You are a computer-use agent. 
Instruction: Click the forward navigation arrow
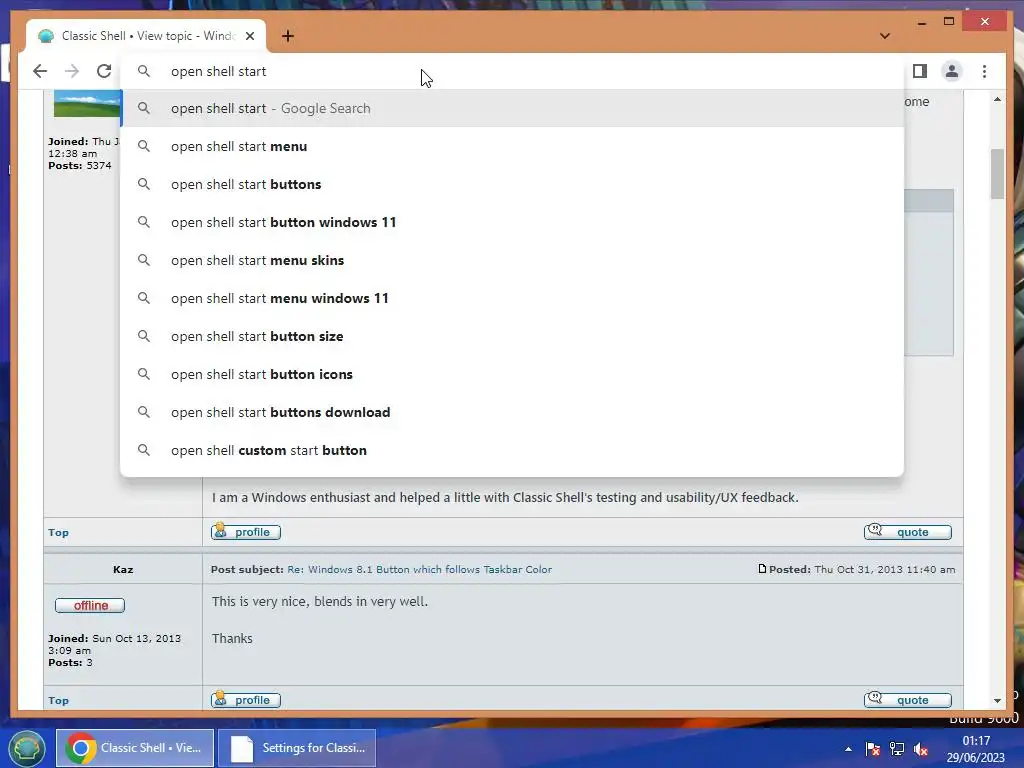pyautogui.click(x=72, y=71)
